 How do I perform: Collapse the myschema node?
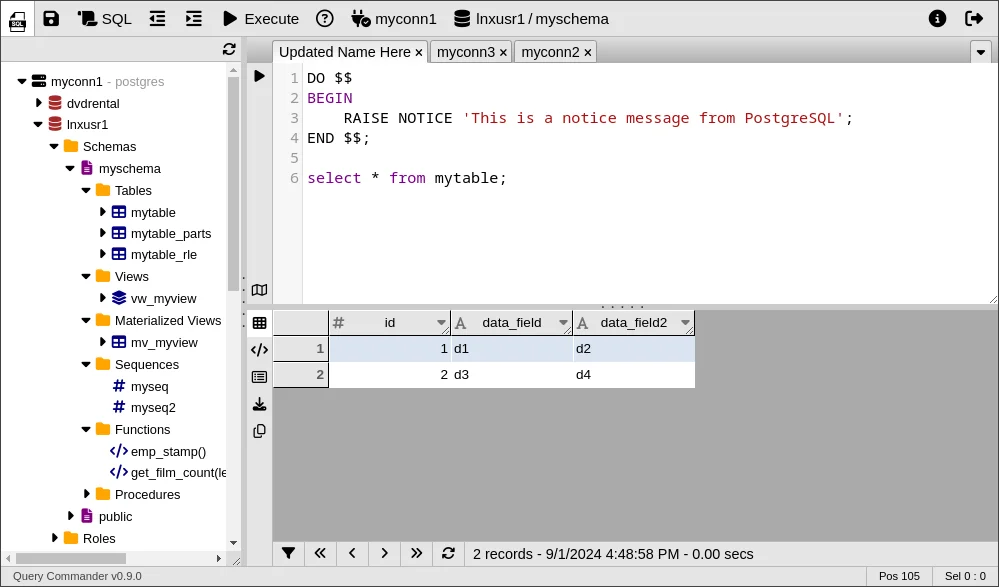click(70, 169)
